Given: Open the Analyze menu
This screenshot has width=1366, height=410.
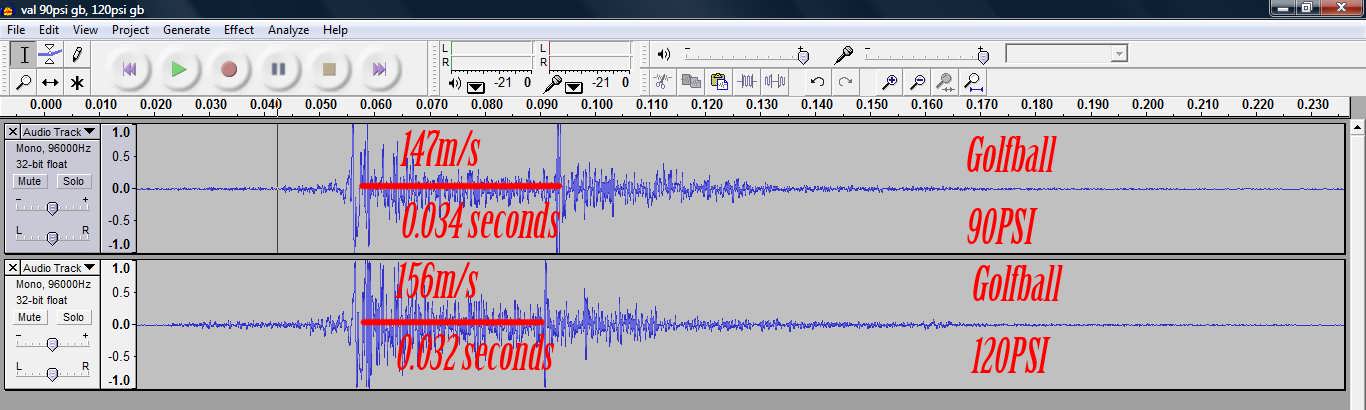Looking at the screenshot, I should [288, 30].
